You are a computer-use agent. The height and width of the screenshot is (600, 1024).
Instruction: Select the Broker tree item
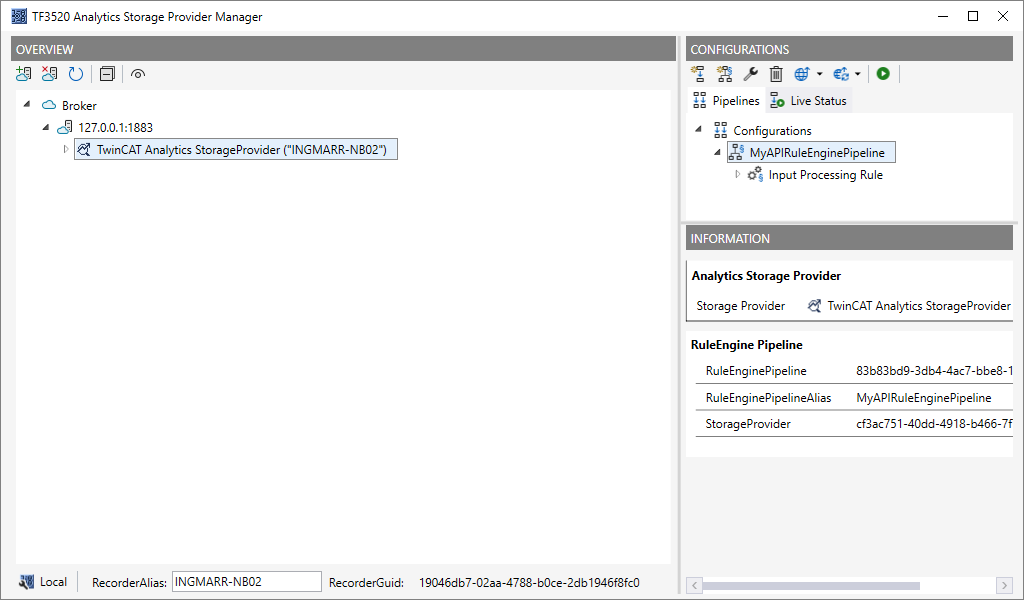[x=79, y=105]
